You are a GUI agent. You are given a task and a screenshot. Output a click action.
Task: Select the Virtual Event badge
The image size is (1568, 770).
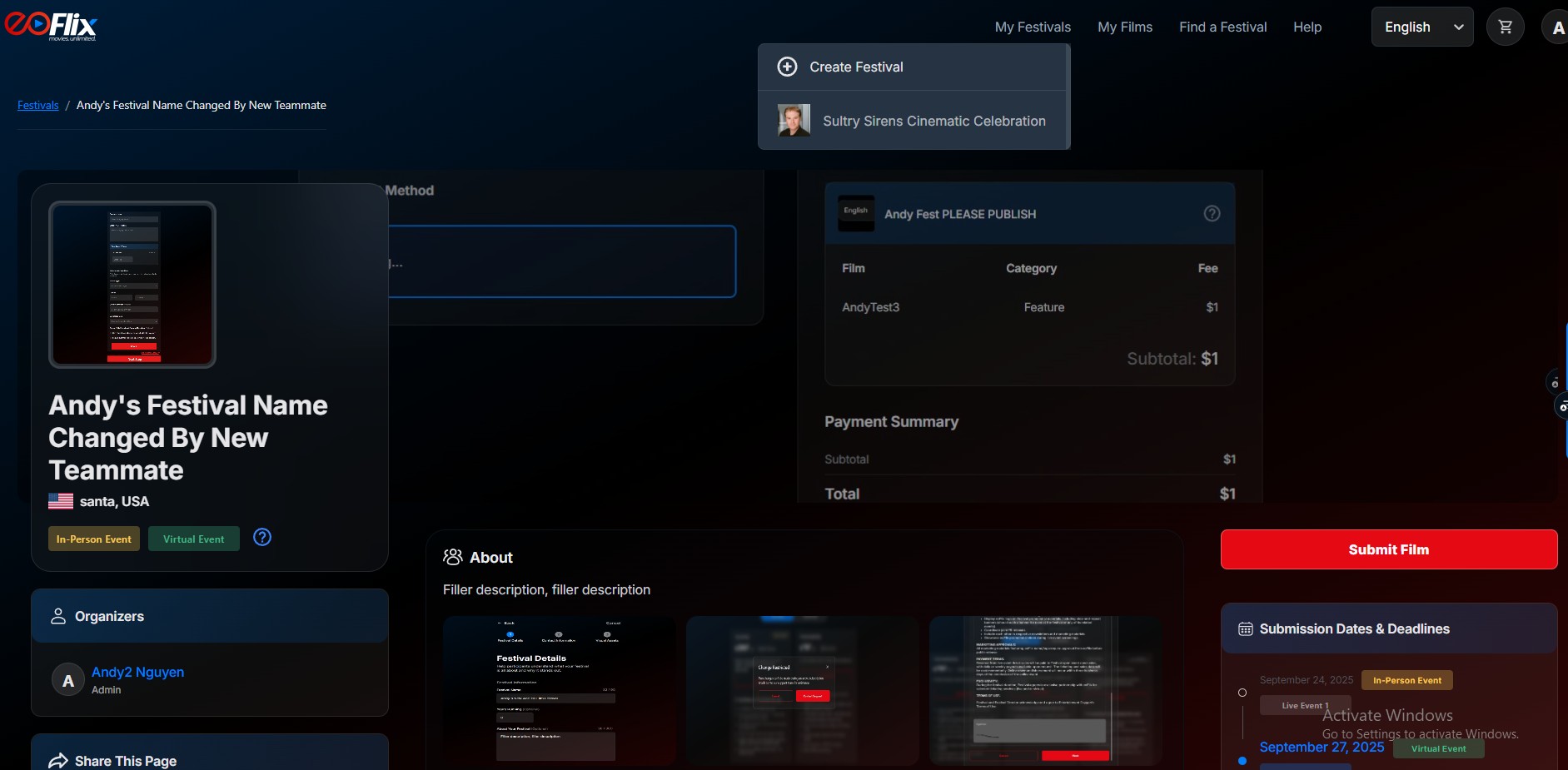(194, 539)
